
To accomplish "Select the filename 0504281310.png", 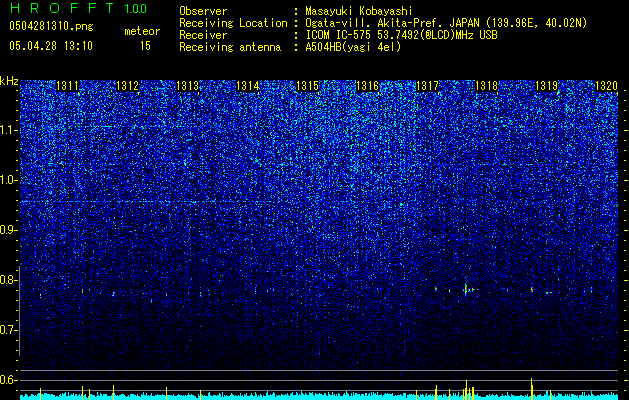I will 51,26.
